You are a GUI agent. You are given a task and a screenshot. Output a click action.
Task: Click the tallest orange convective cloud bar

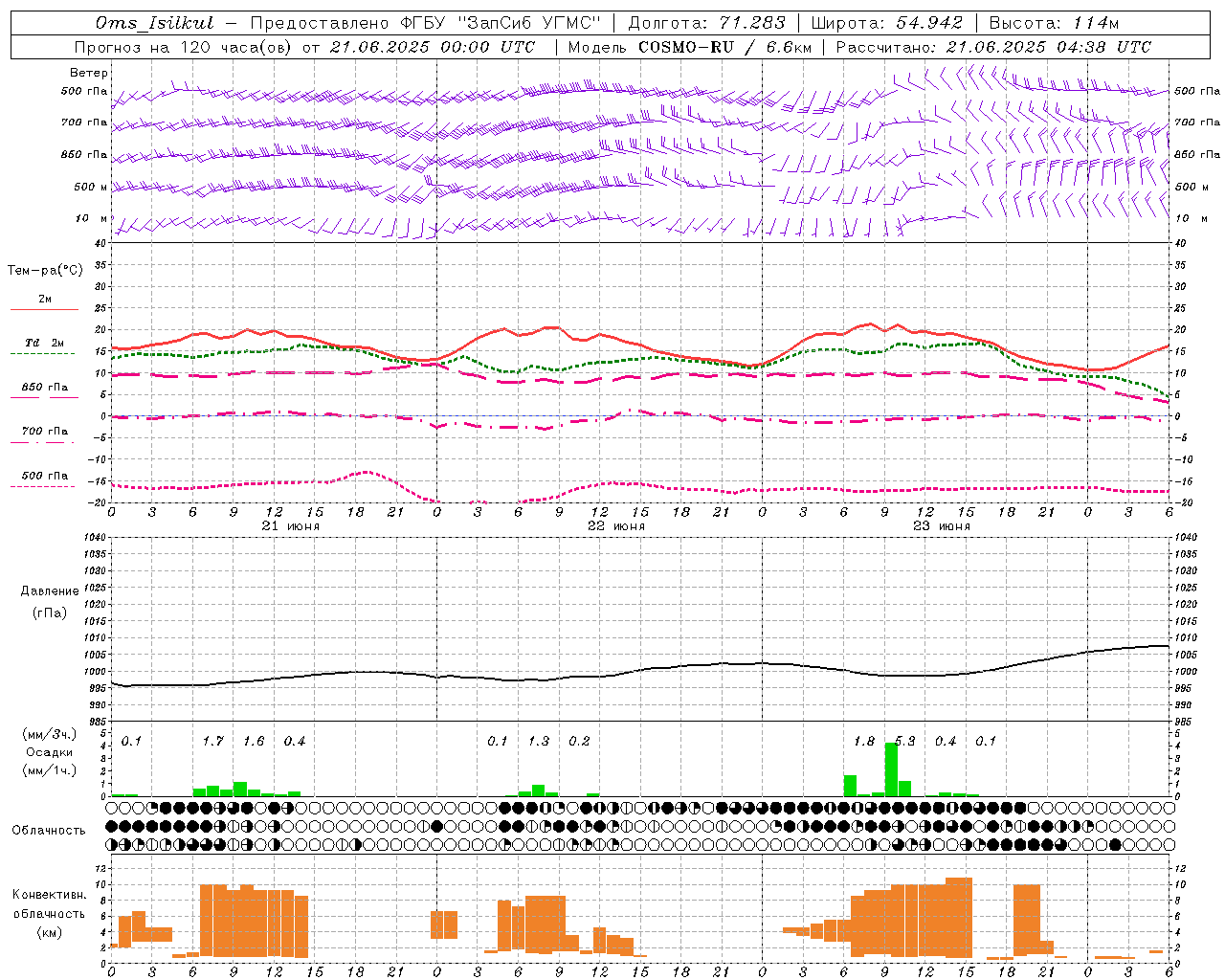point(959,918)
